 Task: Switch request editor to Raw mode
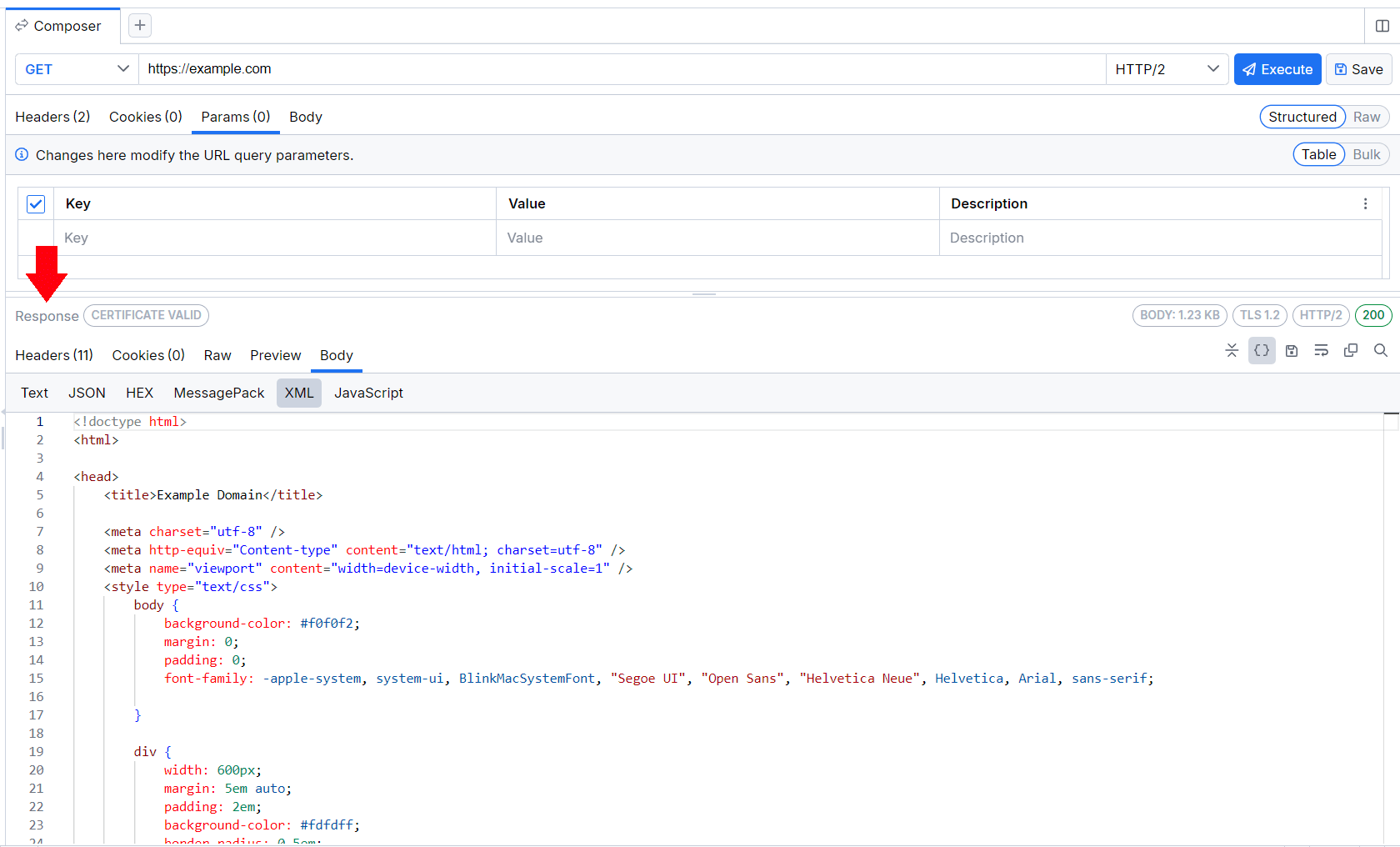click(1367, 118)
